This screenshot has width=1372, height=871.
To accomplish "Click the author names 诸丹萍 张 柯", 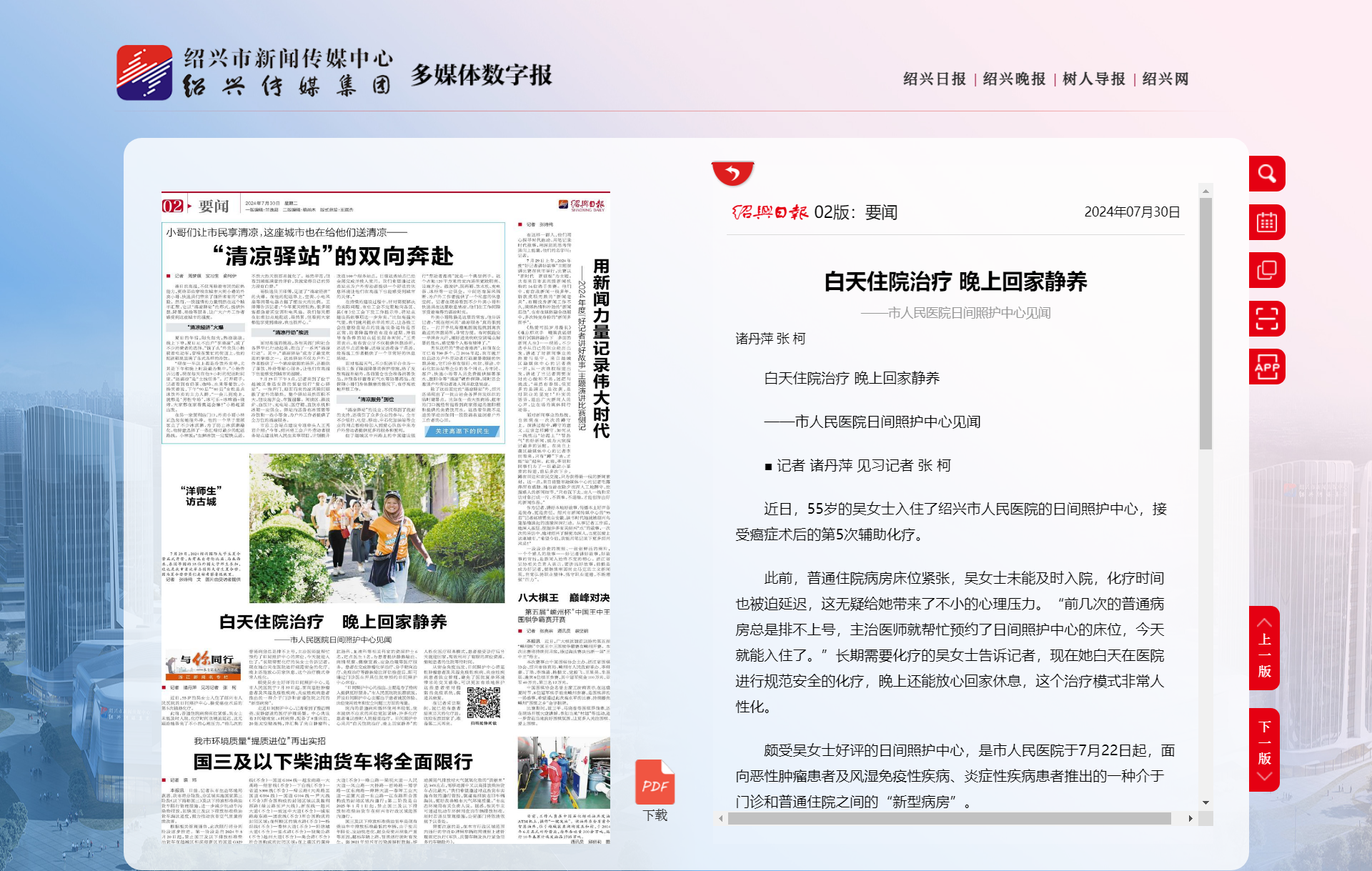I will pyautogui.click(x=770, y=339).
